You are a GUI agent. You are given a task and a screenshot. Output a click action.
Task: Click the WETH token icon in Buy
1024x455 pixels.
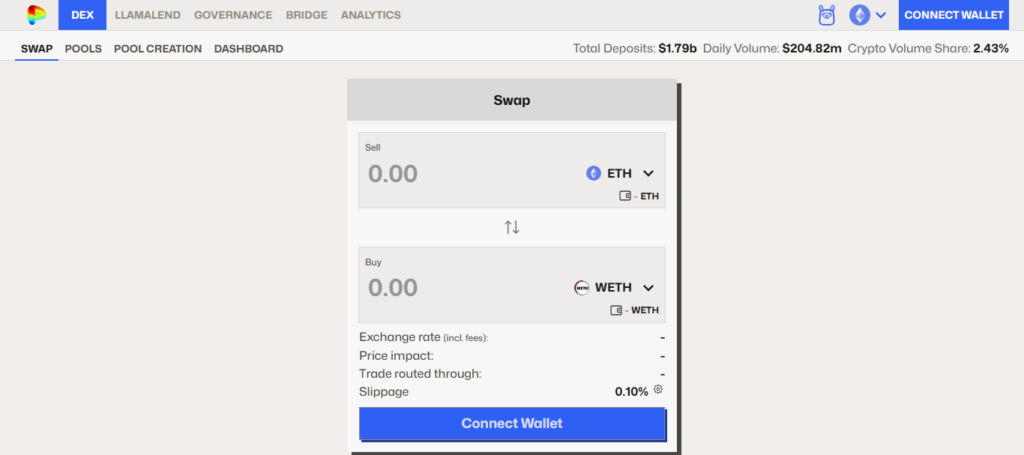point(582,287)
